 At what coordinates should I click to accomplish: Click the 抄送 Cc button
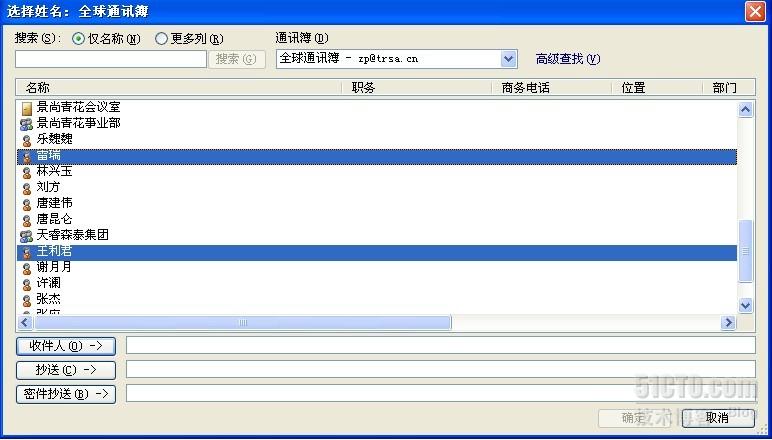[66, 370]
